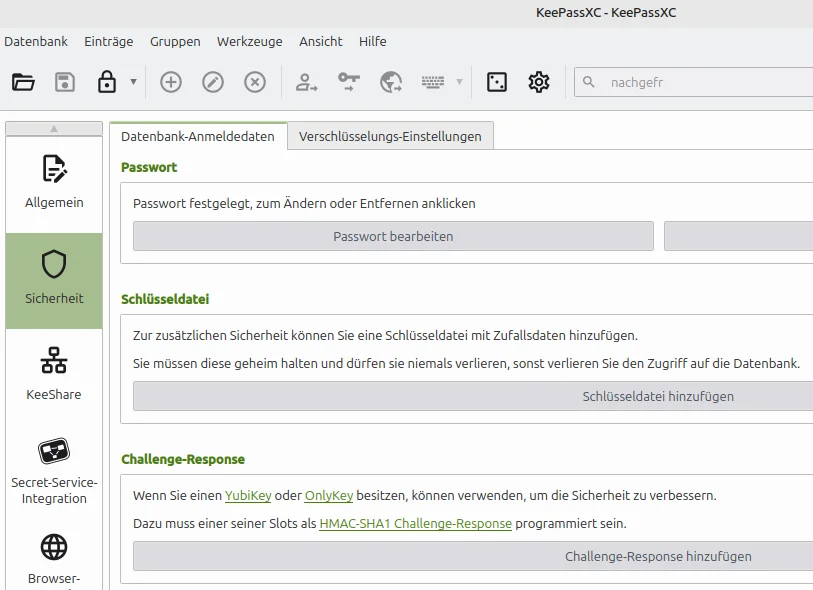Click the green 'Challenge-Response' section heading

(x=183, y=459)
